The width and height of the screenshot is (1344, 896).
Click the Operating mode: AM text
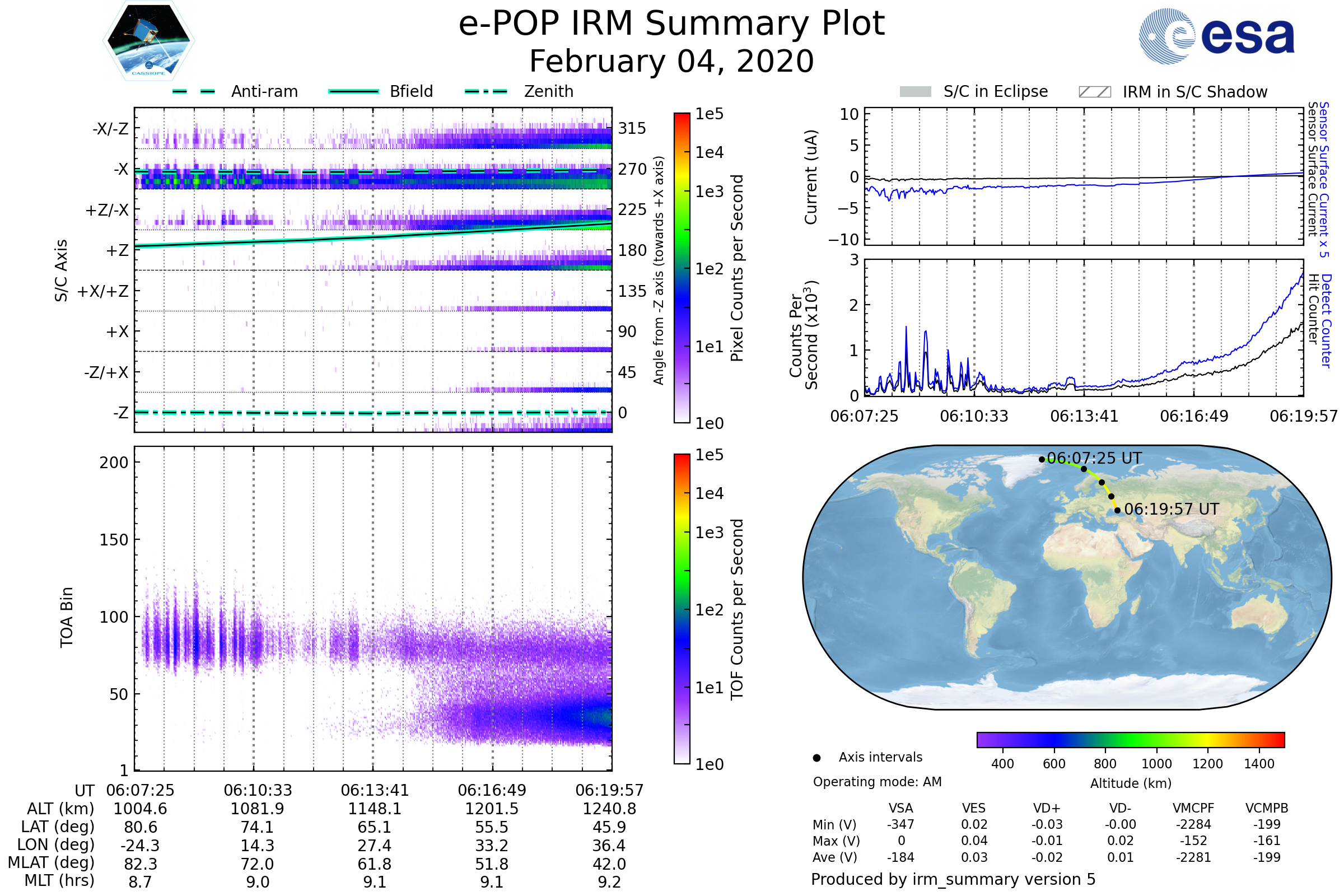click(x=877, y=782)
